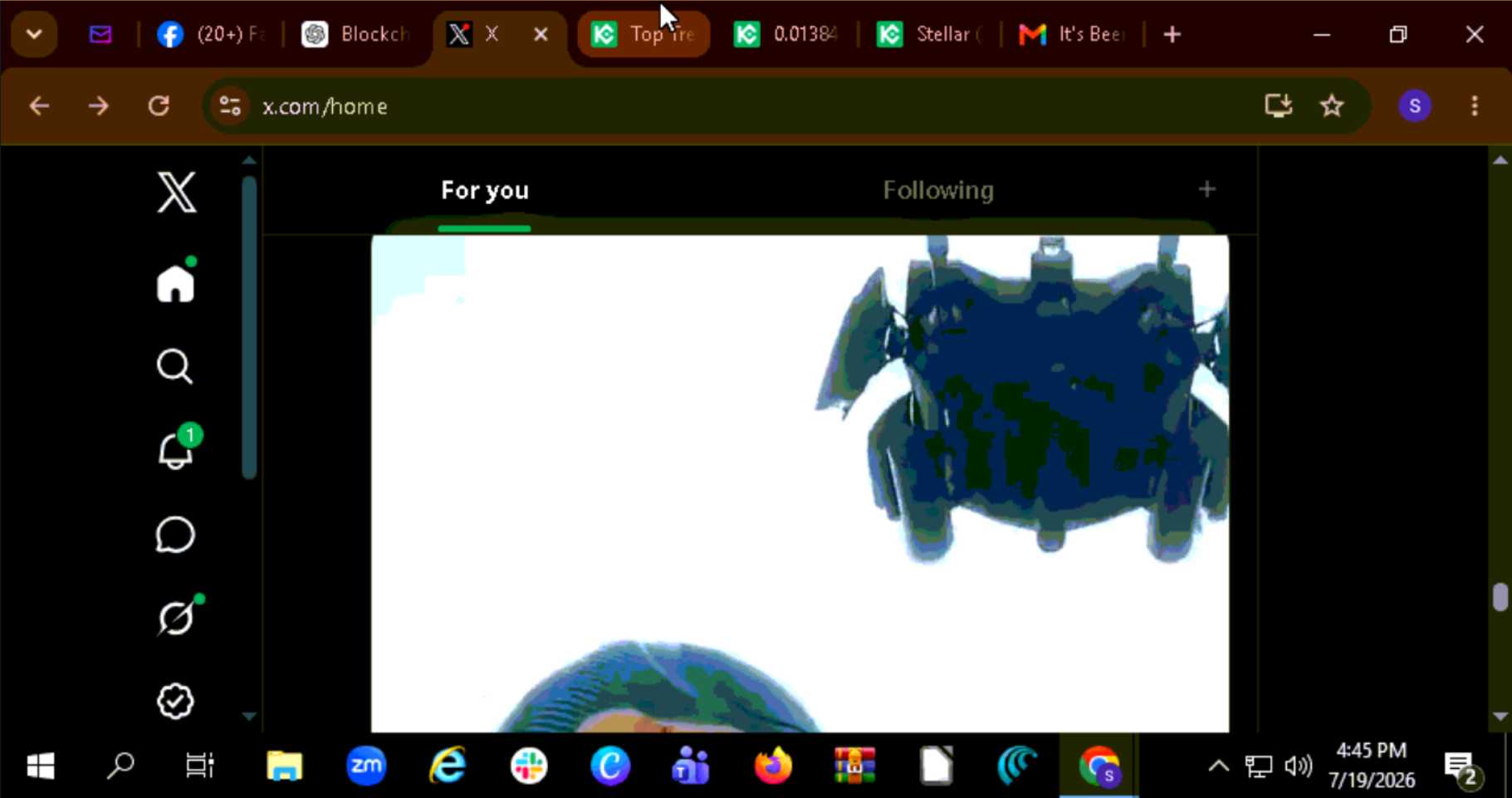Launch Firefox from the taskbar

[773, 766]
